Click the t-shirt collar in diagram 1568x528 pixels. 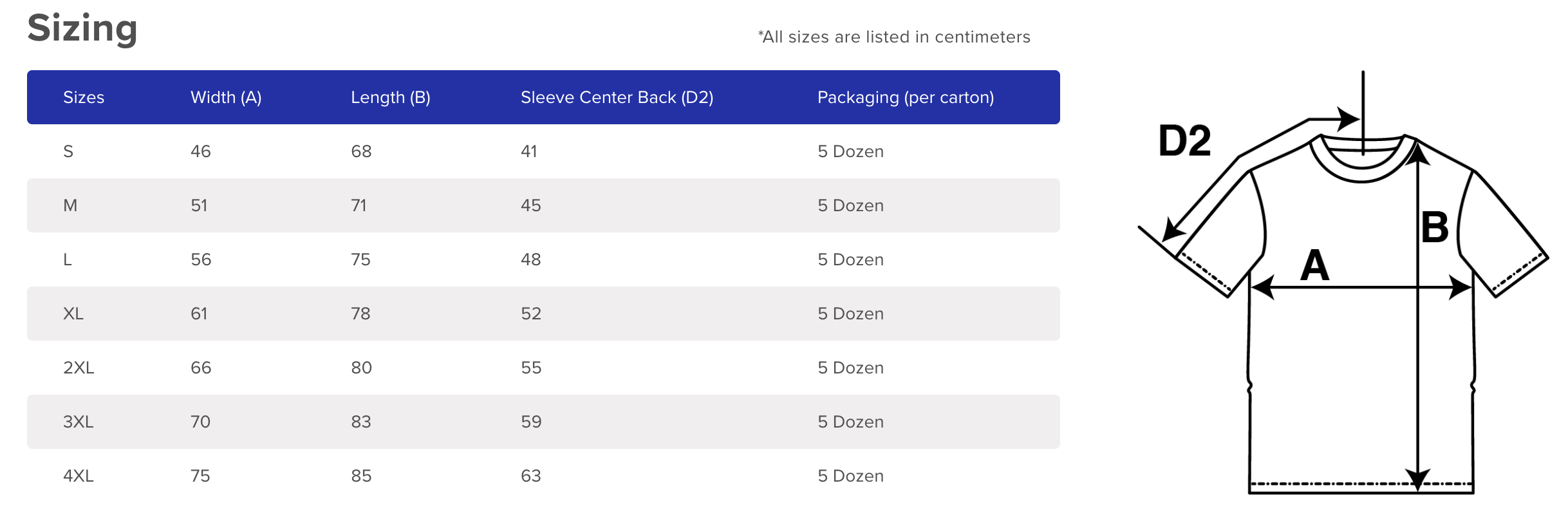pyautogui.click(x=1363, y=158)
